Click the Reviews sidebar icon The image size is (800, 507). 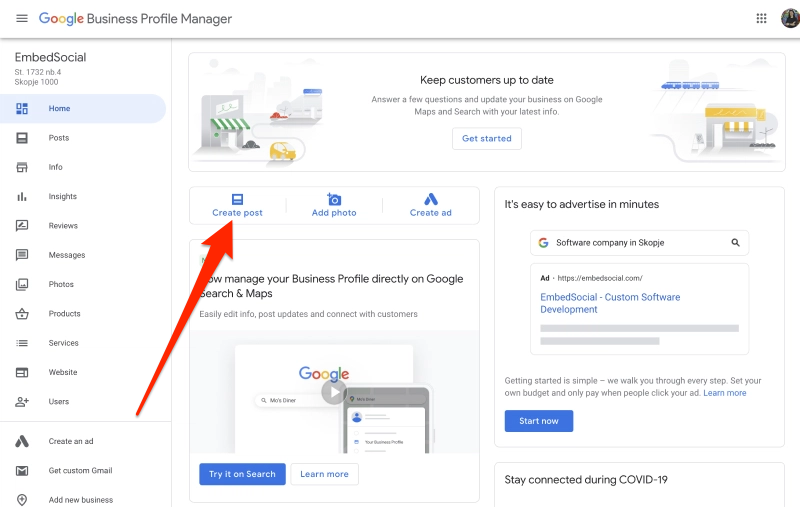click(22, 225)
